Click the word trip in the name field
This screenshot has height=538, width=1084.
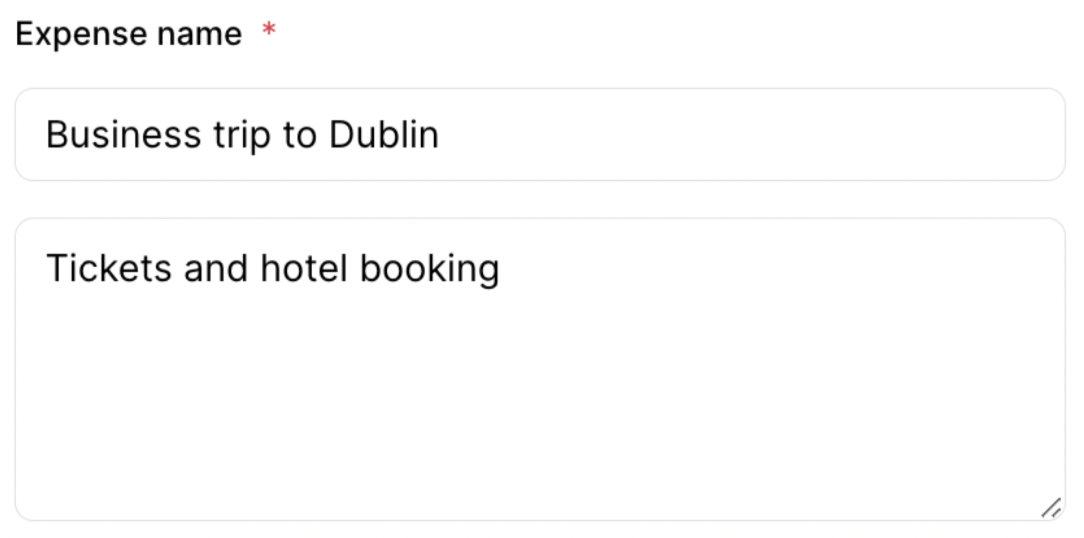(241, 135)
